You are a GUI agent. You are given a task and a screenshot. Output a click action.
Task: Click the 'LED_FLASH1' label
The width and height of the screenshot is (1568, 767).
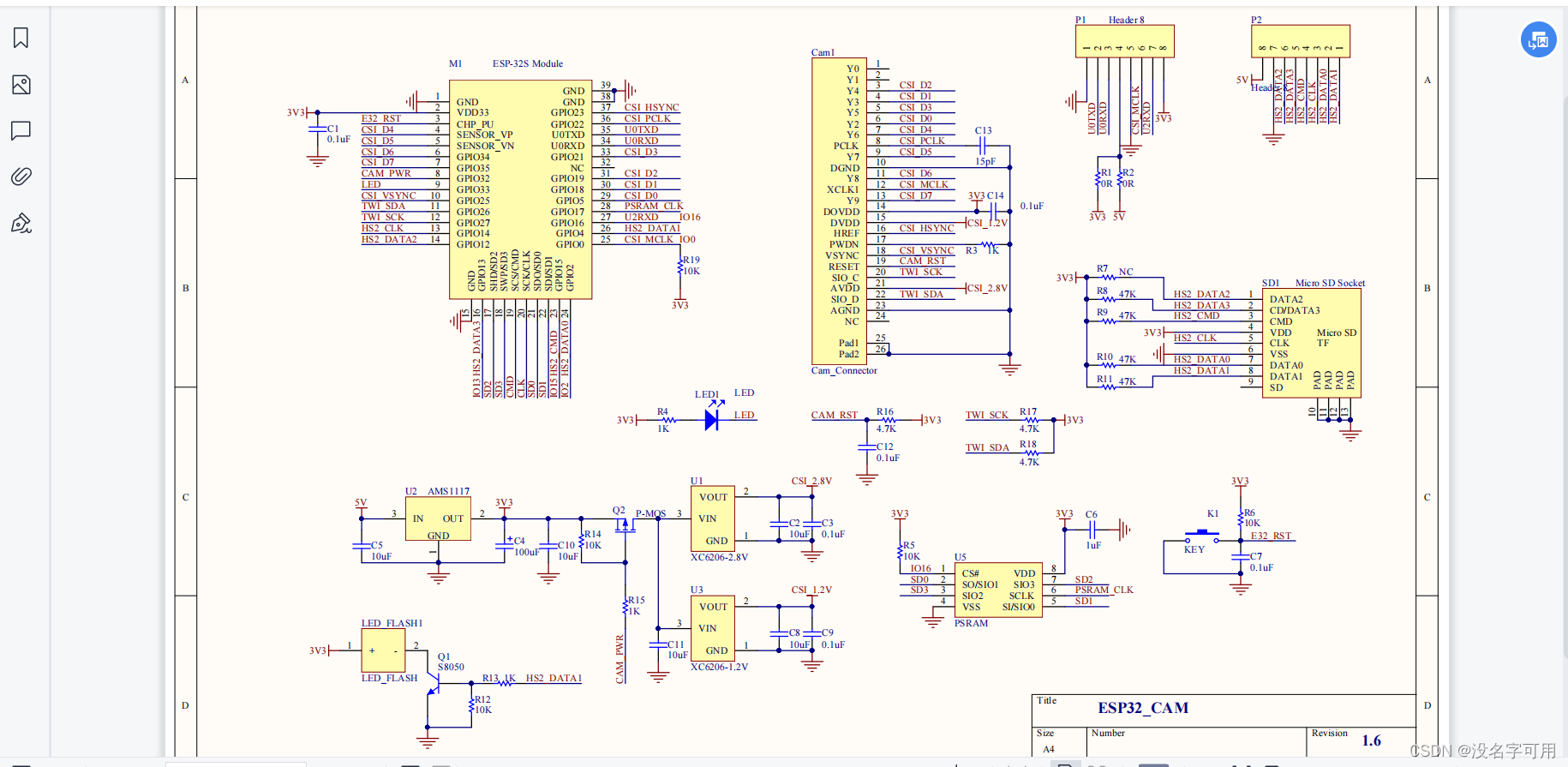pos(392,623)
